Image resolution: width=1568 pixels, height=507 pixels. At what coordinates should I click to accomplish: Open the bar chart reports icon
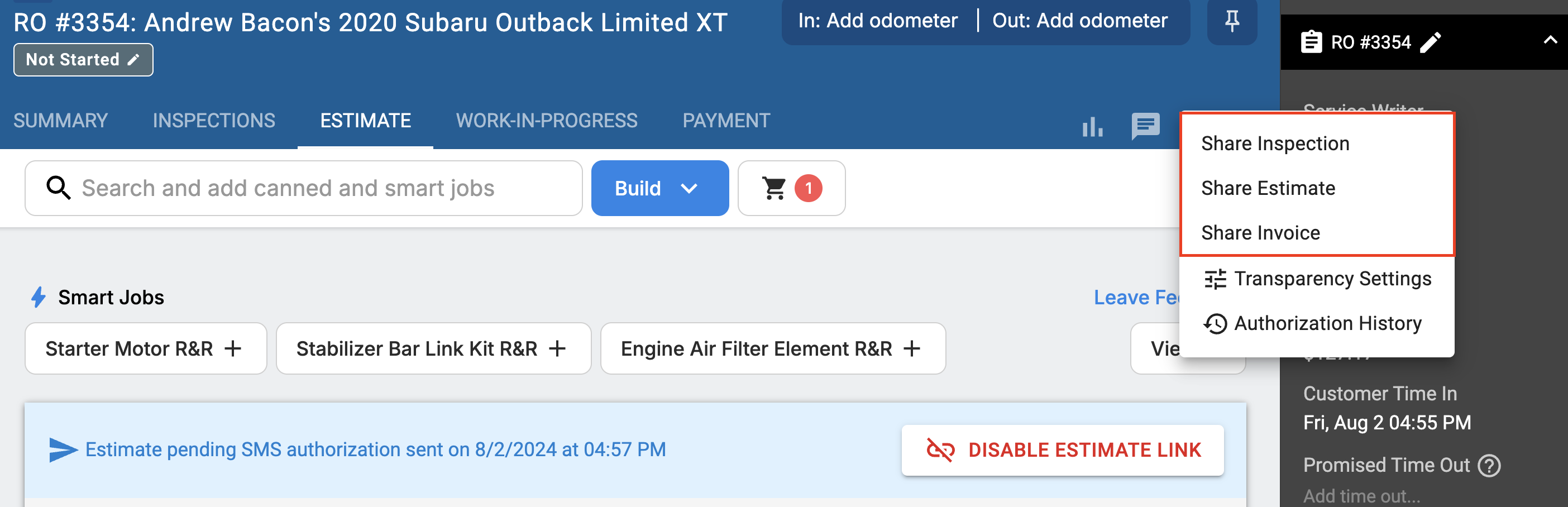click(x=1093, y=127)
